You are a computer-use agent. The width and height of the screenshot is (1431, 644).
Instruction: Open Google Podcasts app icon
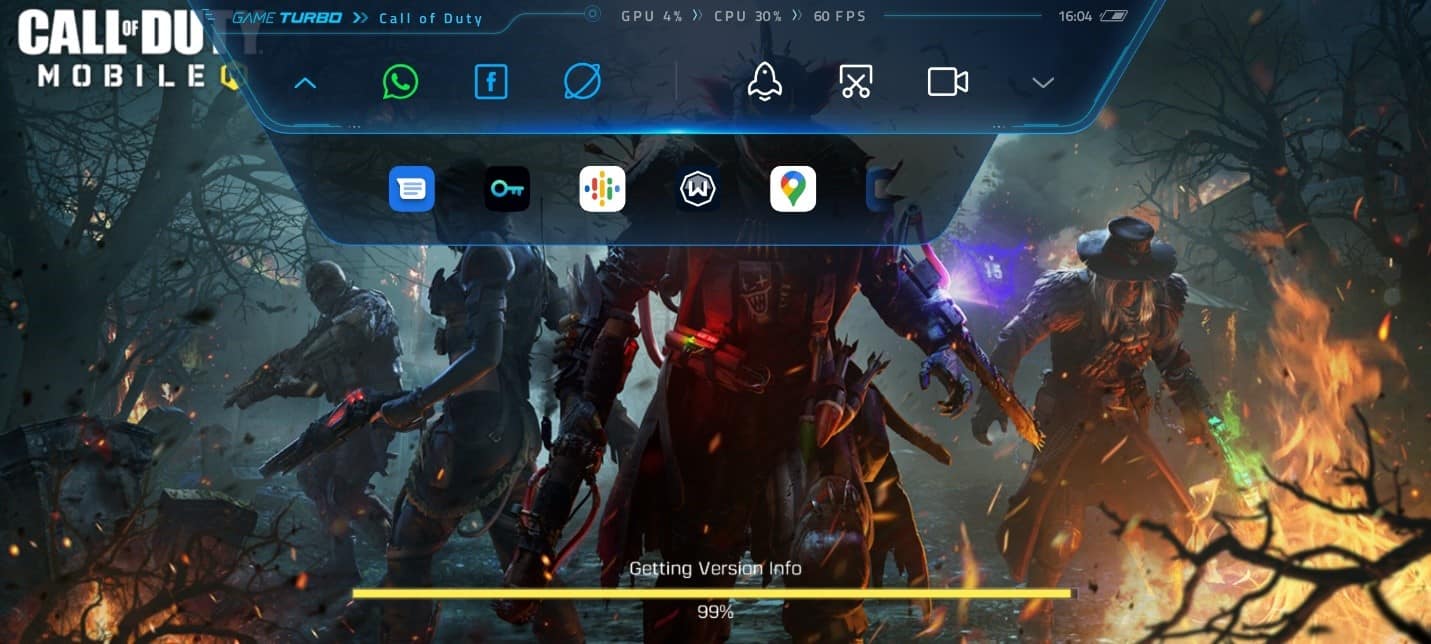pos(602,189)
